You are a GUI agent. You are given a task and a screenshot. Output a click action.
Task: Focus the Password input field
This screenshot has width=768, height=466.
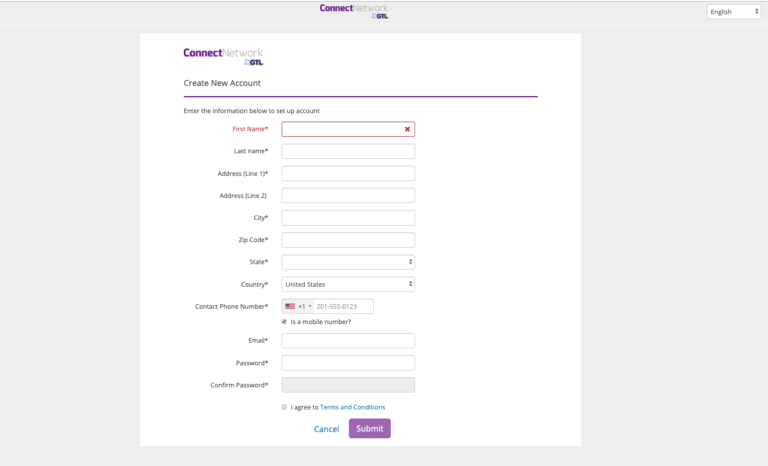[348, 363]
